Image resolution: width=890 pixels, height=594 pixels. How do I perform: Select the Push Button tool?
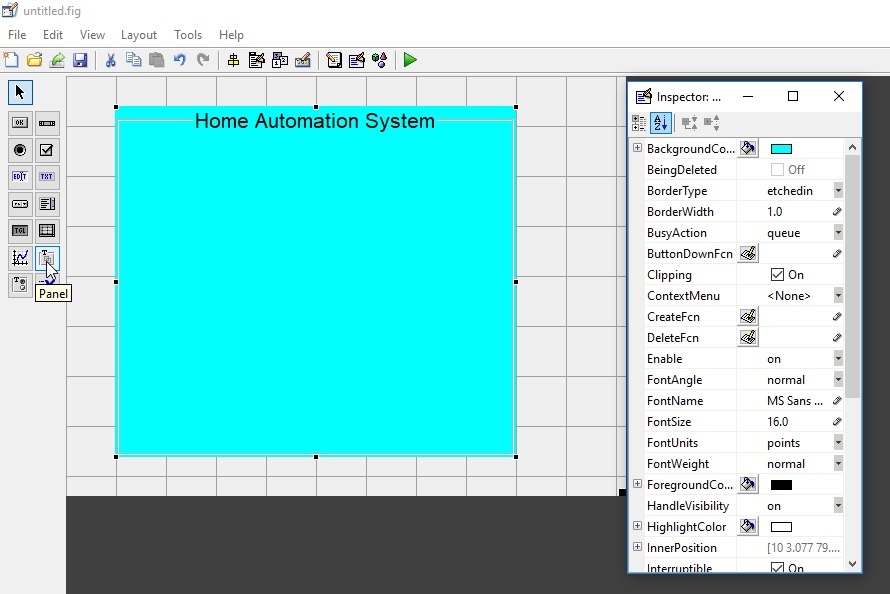pyautogui.click(x=18, y=123)
